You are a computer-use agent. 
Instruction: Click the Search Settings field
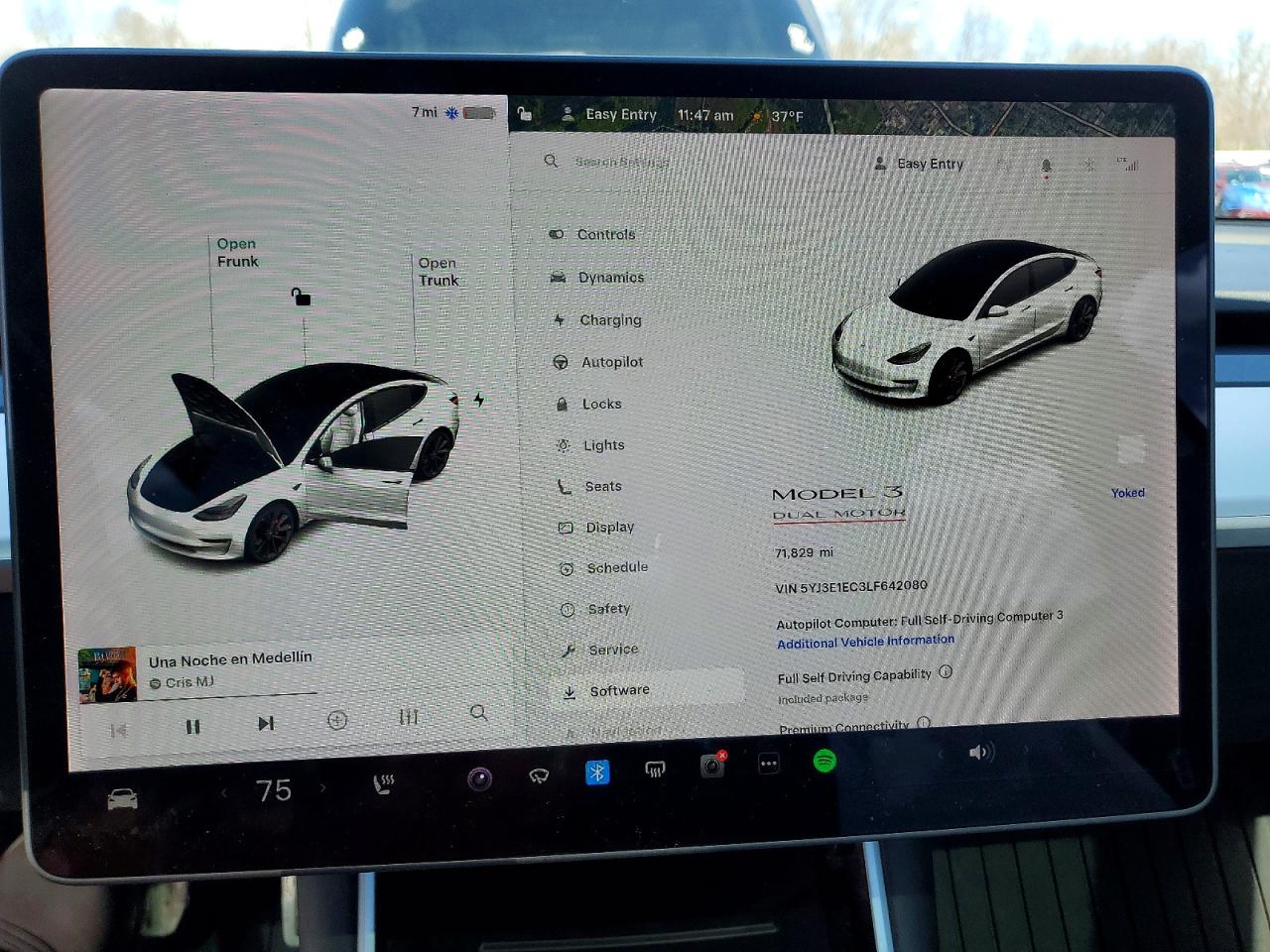[623, 162]
